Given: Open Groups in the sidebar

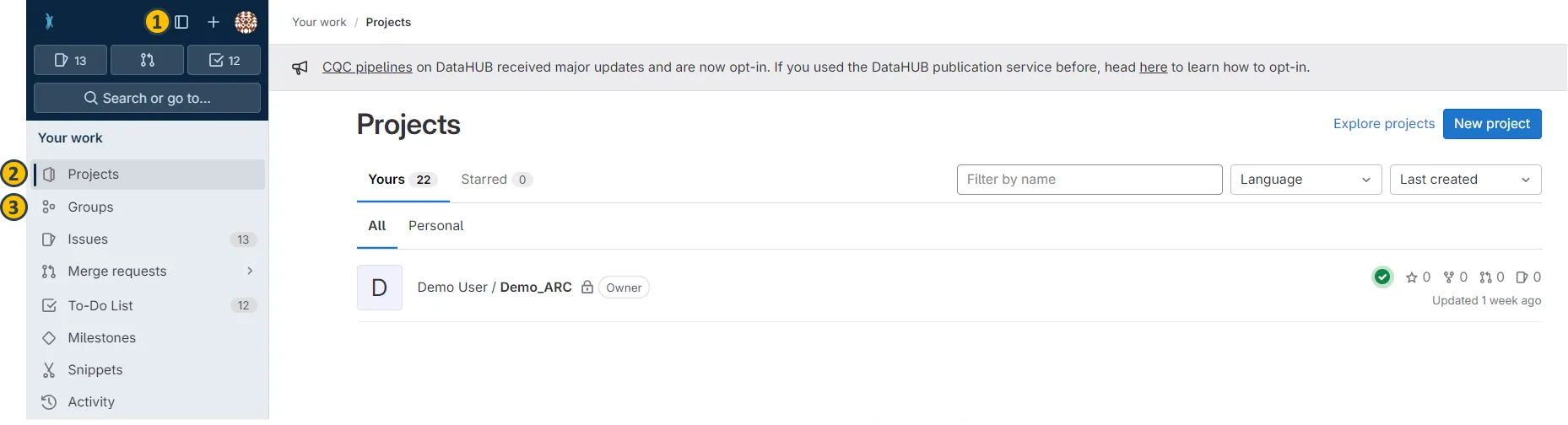Looking at the screenshot, I should [90, 207].
